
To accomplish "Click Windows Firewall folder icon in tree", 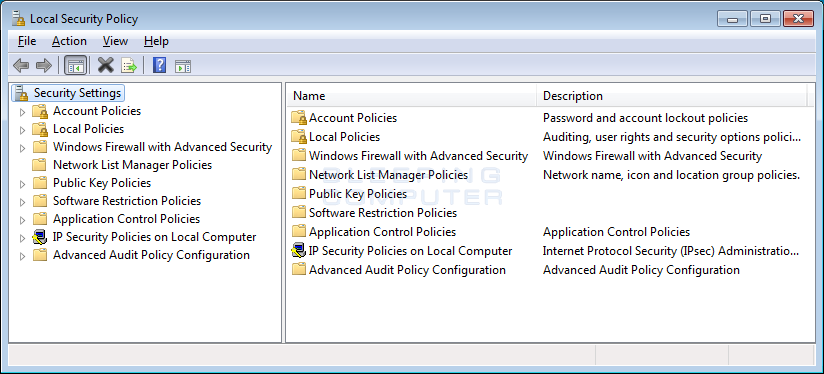I will click(x=40, y=147).
